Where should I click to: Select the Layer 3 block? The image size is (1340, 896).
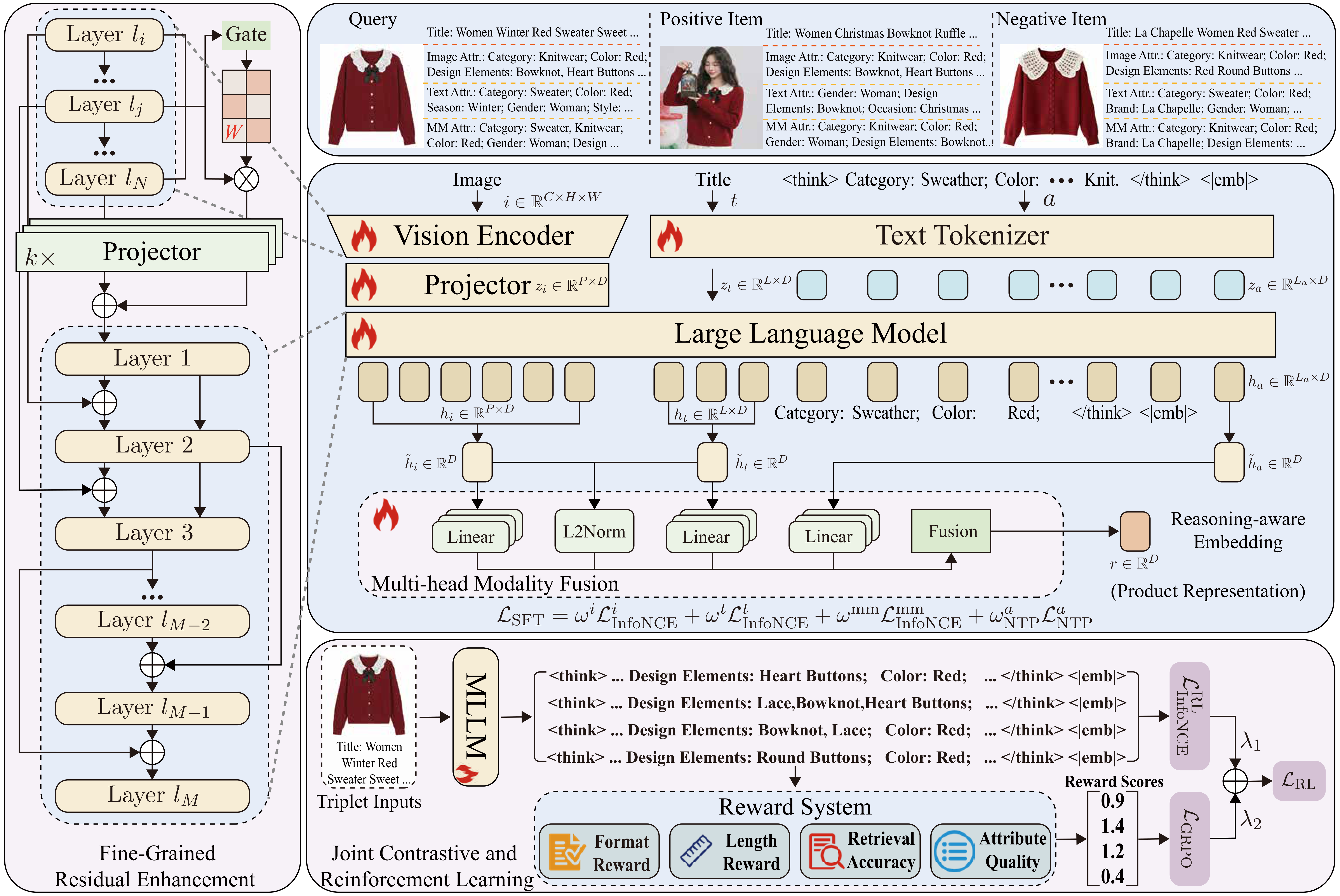[152, 534]
